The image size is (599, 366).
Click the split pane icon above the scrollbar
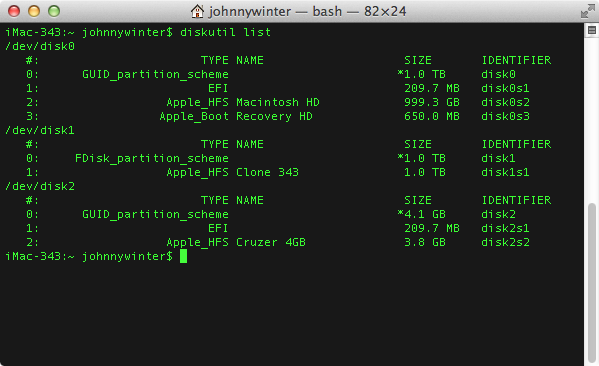(592, 30)
